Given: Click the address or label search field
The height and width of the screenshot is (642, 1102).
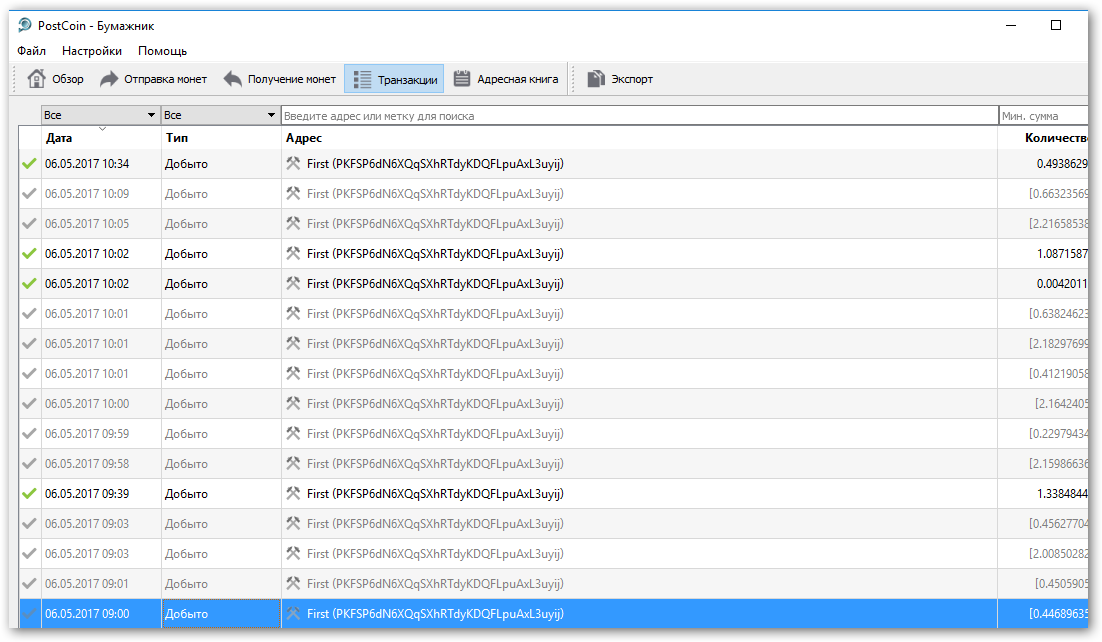Looking at the screenshot, I should 639,116.
